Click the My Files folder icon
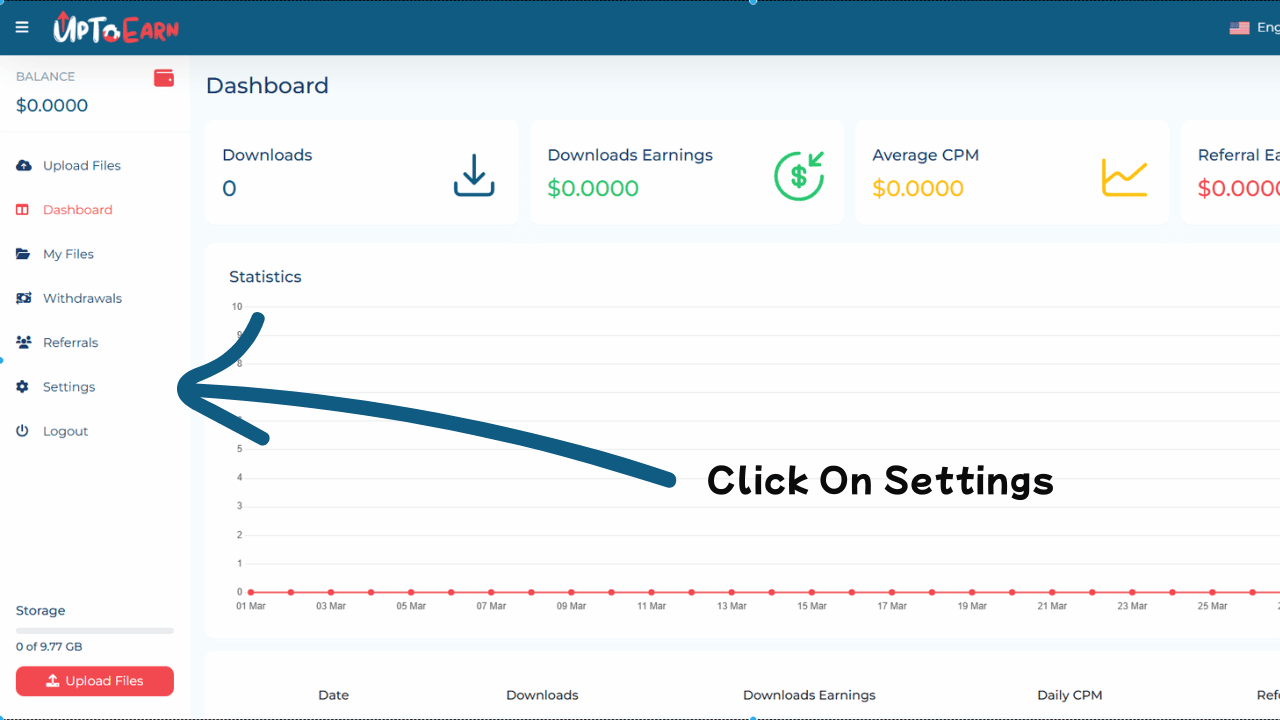Screen dimensions: 1280x720 [24, 254]
